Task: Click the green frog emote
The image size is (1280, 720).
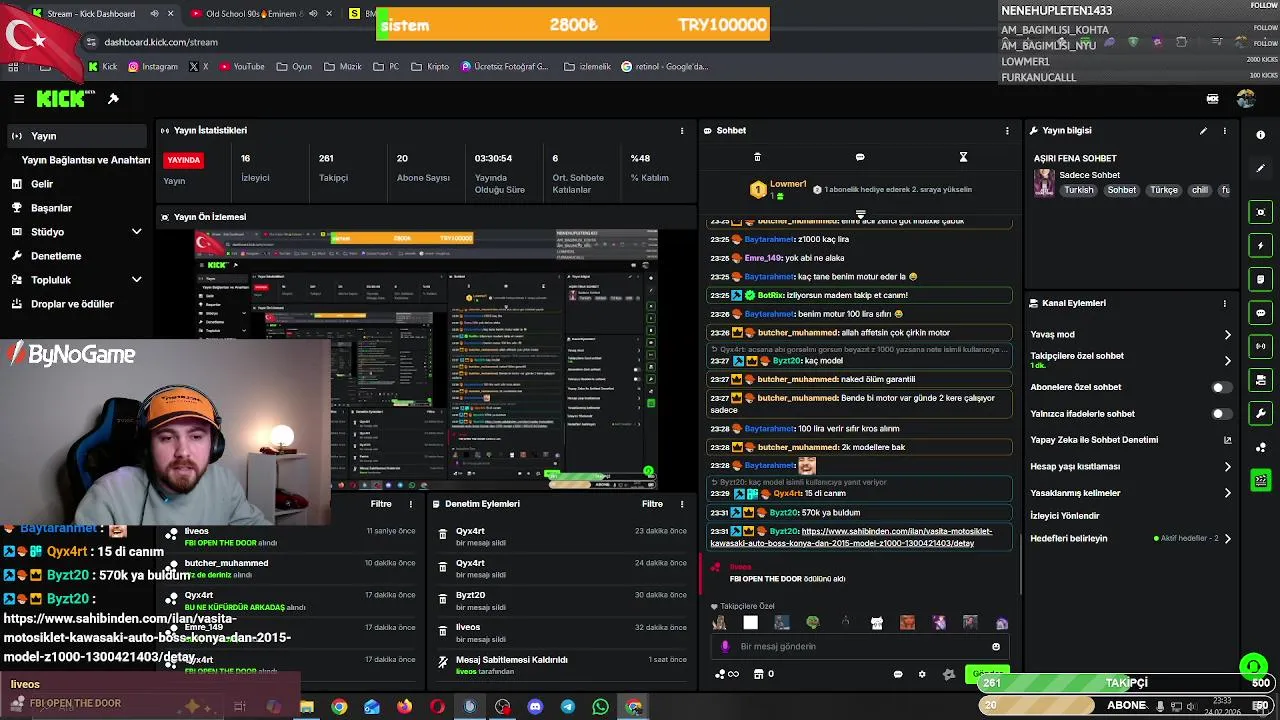Action: [x=813, y=623]
